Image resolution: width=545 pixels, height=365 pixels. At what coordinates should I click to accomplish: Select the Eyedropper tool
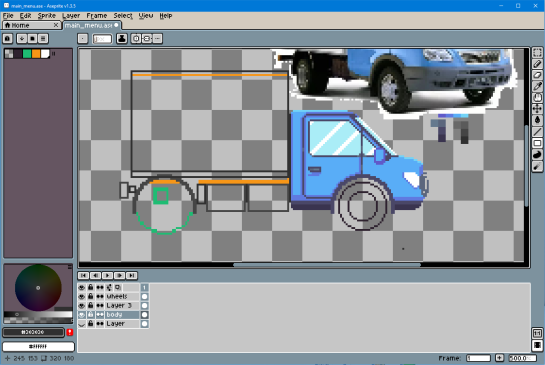537,87
